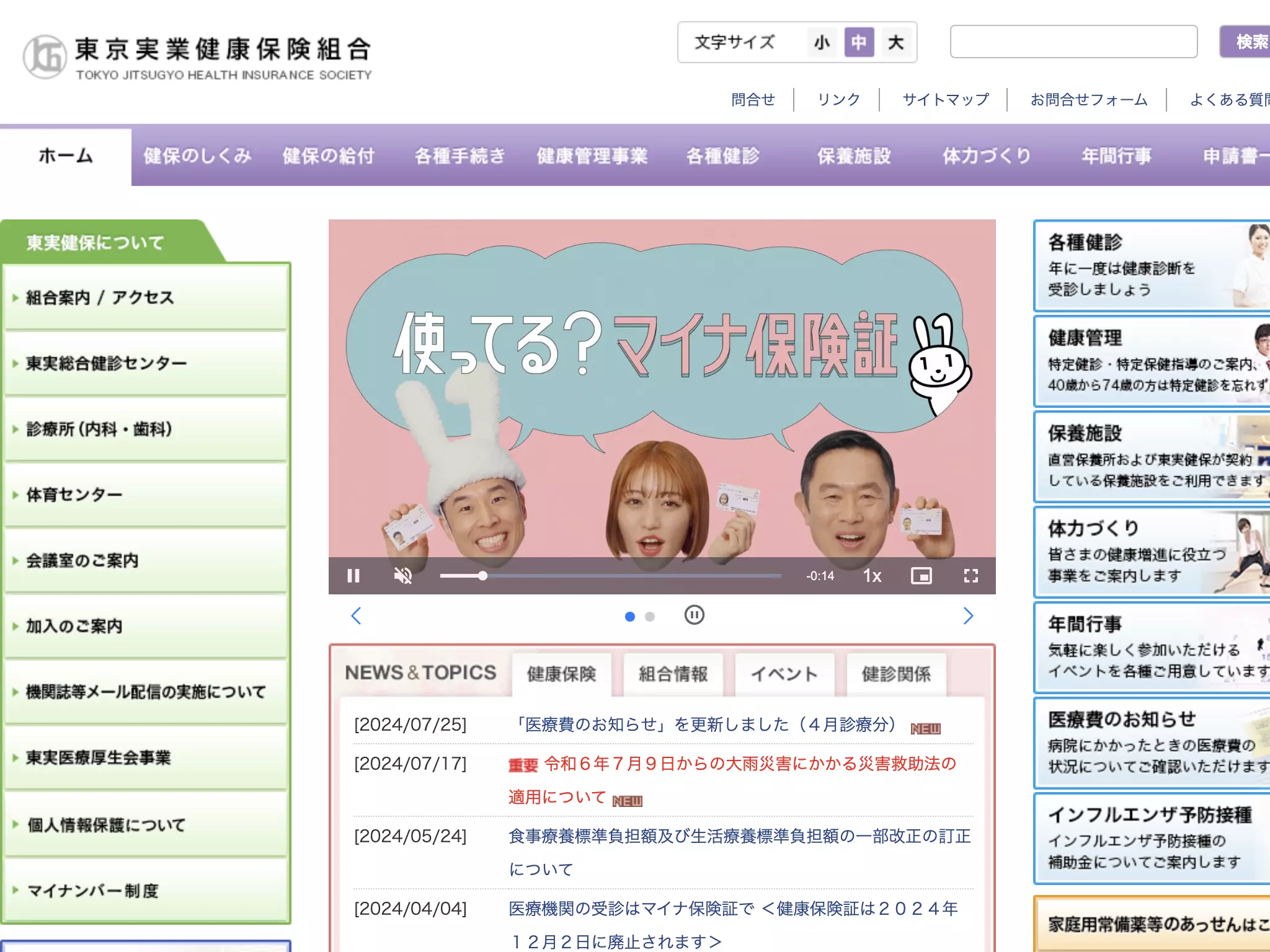Click into the site search field
This screenshot has height=952, width=1270.
[1073, 42]
